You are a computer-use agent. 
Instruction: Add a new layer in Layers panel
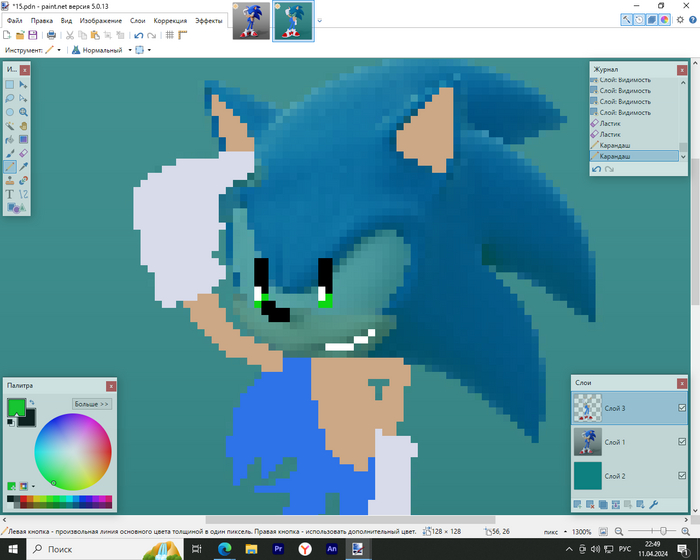(578, 505)
